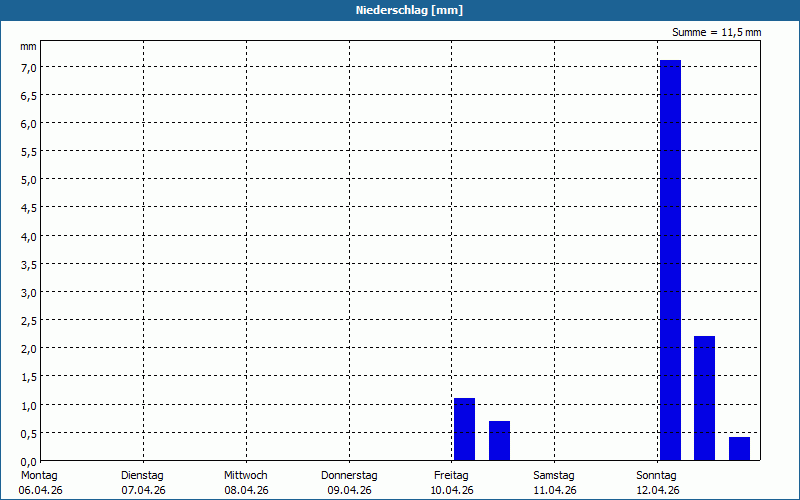800x500 pixels.
Task: Click the date 11.04.26
Action: (x=555, y=491)
